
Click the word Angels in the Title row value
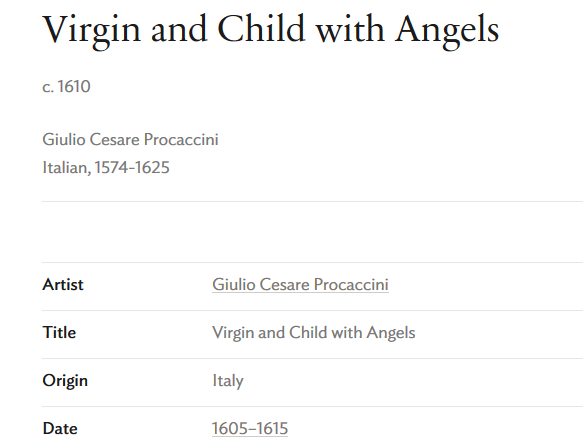click(x=391, y=333)
